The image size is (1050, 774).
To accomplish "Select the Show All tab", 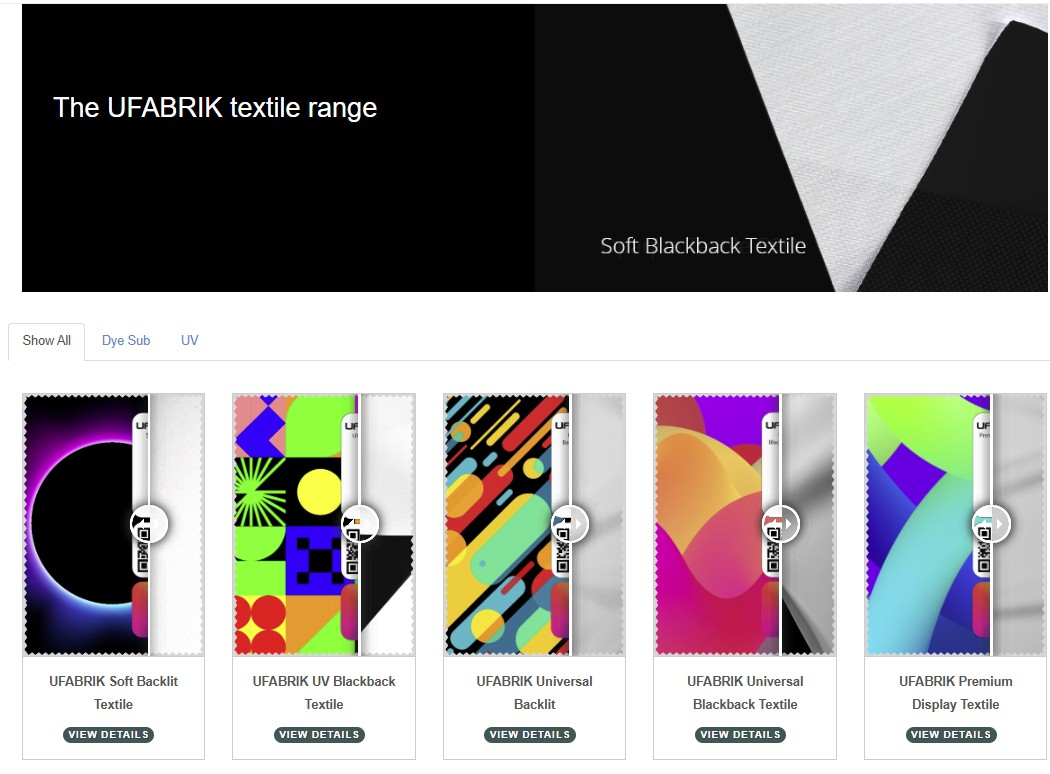I will point(47,340).
